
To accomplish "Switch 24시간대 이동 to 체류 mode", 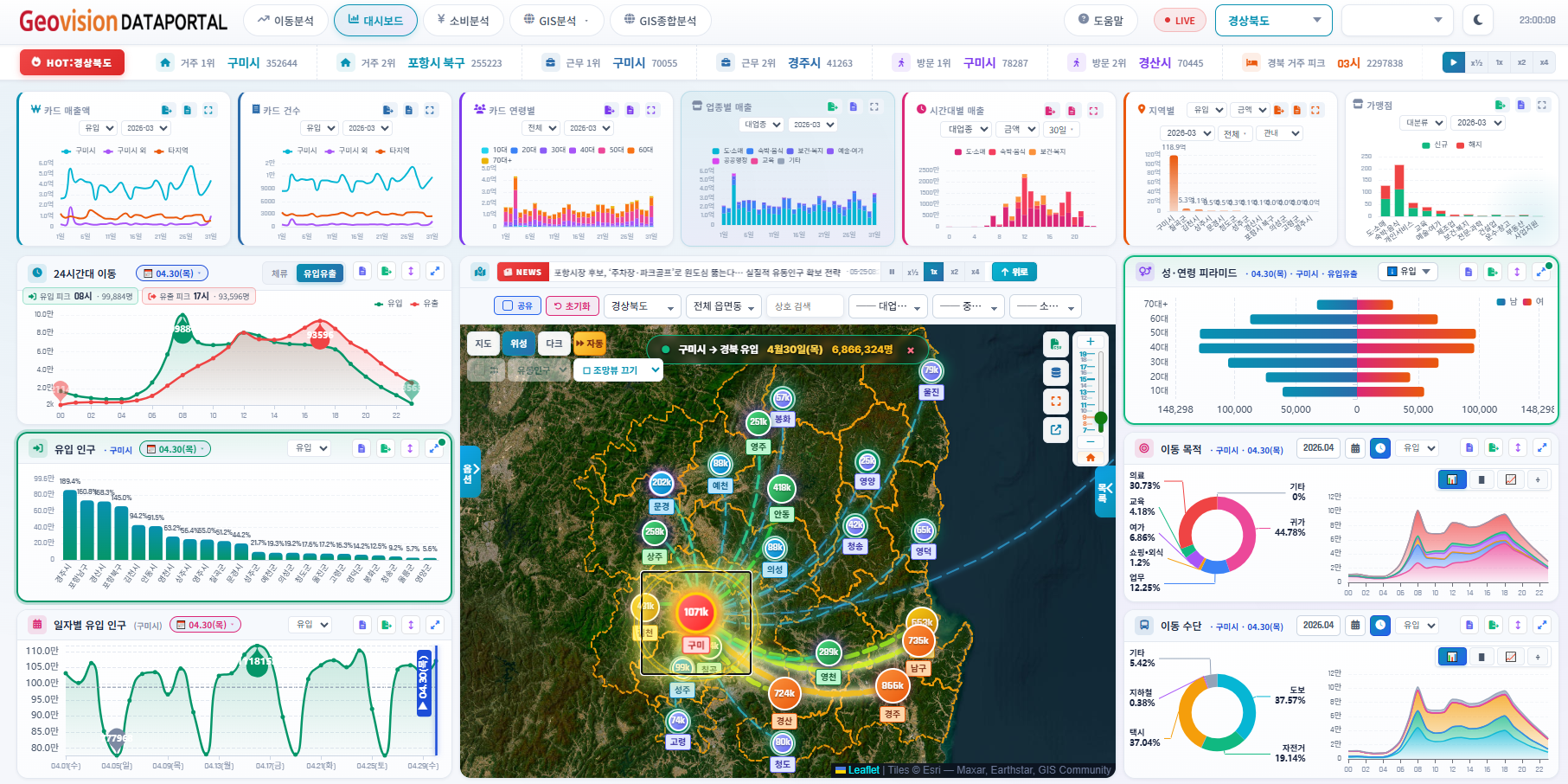I will coord(279,273).
